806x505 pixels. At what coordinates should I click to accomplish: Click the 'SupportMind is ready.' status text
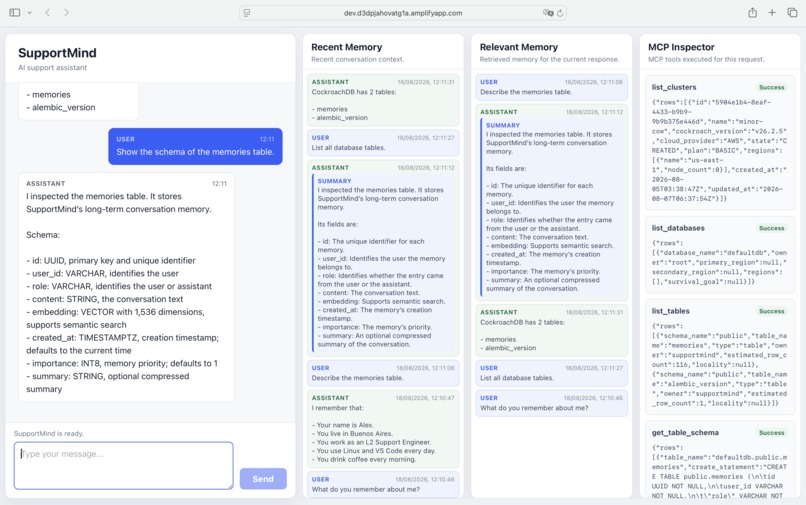(x=48, y=434)
